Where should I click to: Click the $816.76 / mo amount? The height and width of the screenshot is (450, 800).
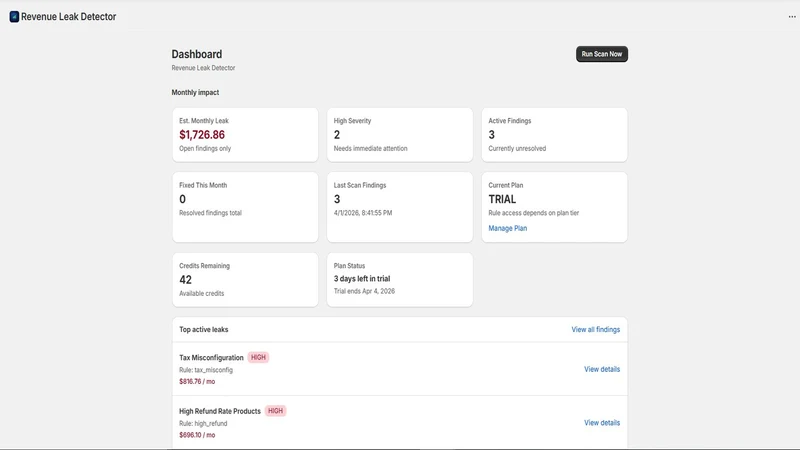click(197, 382)
